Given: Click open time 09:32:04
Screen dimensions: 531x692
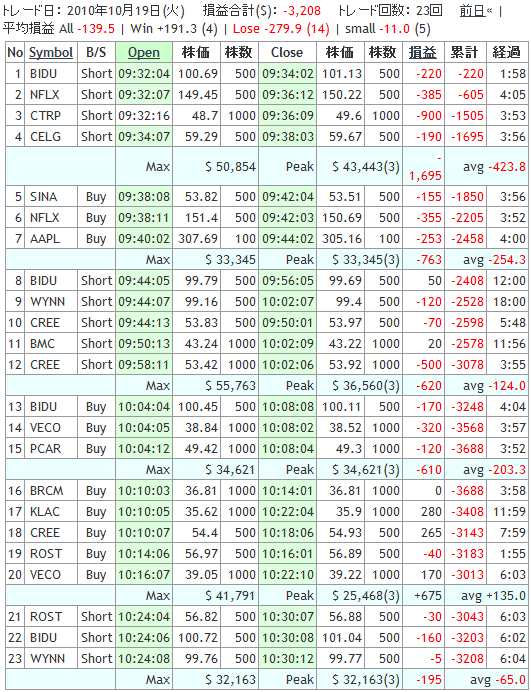Looking at the screenshot, I should pyautogui.click(x=144, y=74).
